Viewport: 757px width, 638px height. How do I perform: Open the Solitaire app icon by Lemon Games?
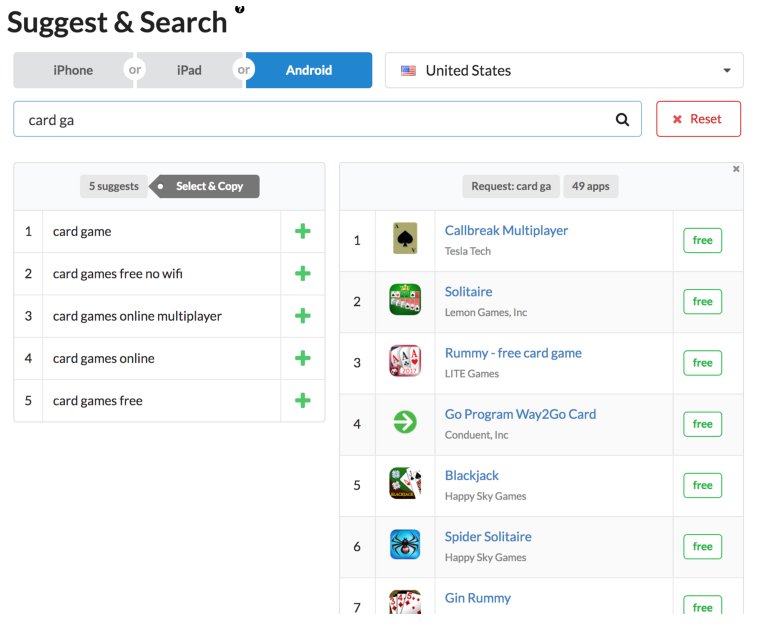pyautogui.click(x=405, y=299)
